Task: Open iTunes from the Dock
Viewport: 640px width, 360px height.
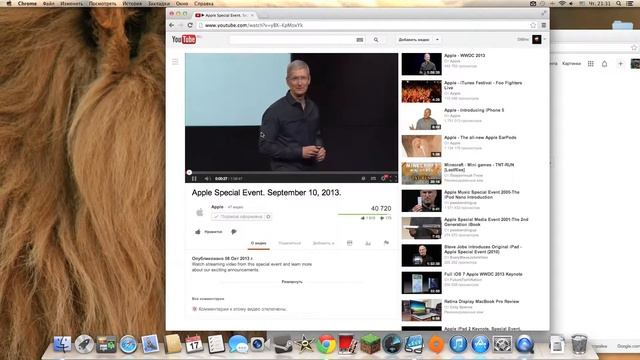Action: click(x=458, y=344)
